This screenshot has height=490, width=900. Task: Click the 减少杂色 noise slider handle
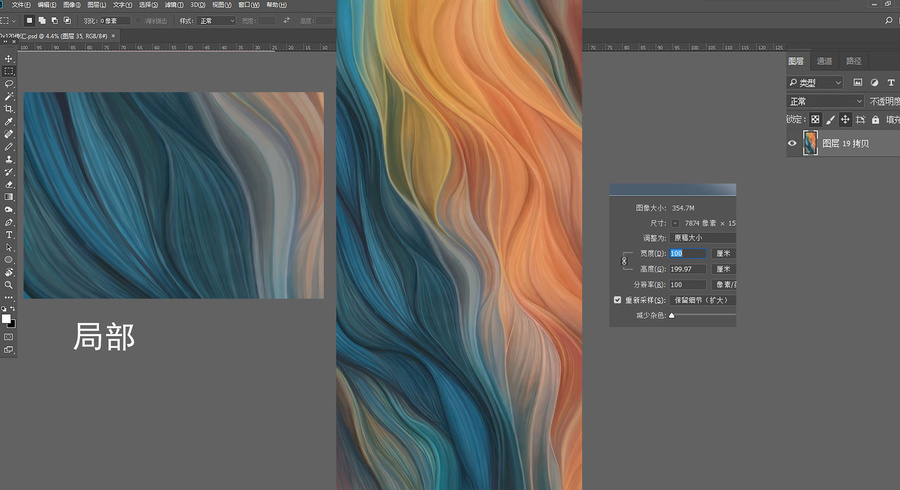[672, 315]
